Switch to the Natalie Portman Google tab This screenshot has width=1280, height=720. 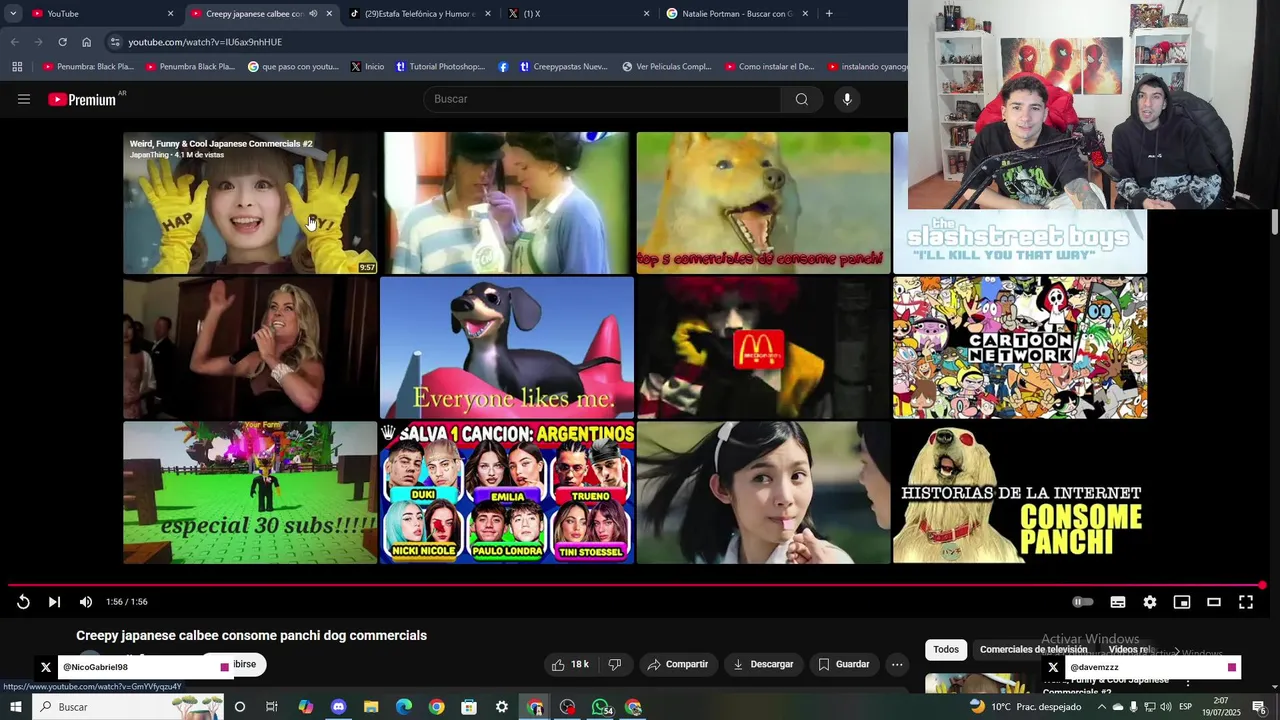coord(737,14)
